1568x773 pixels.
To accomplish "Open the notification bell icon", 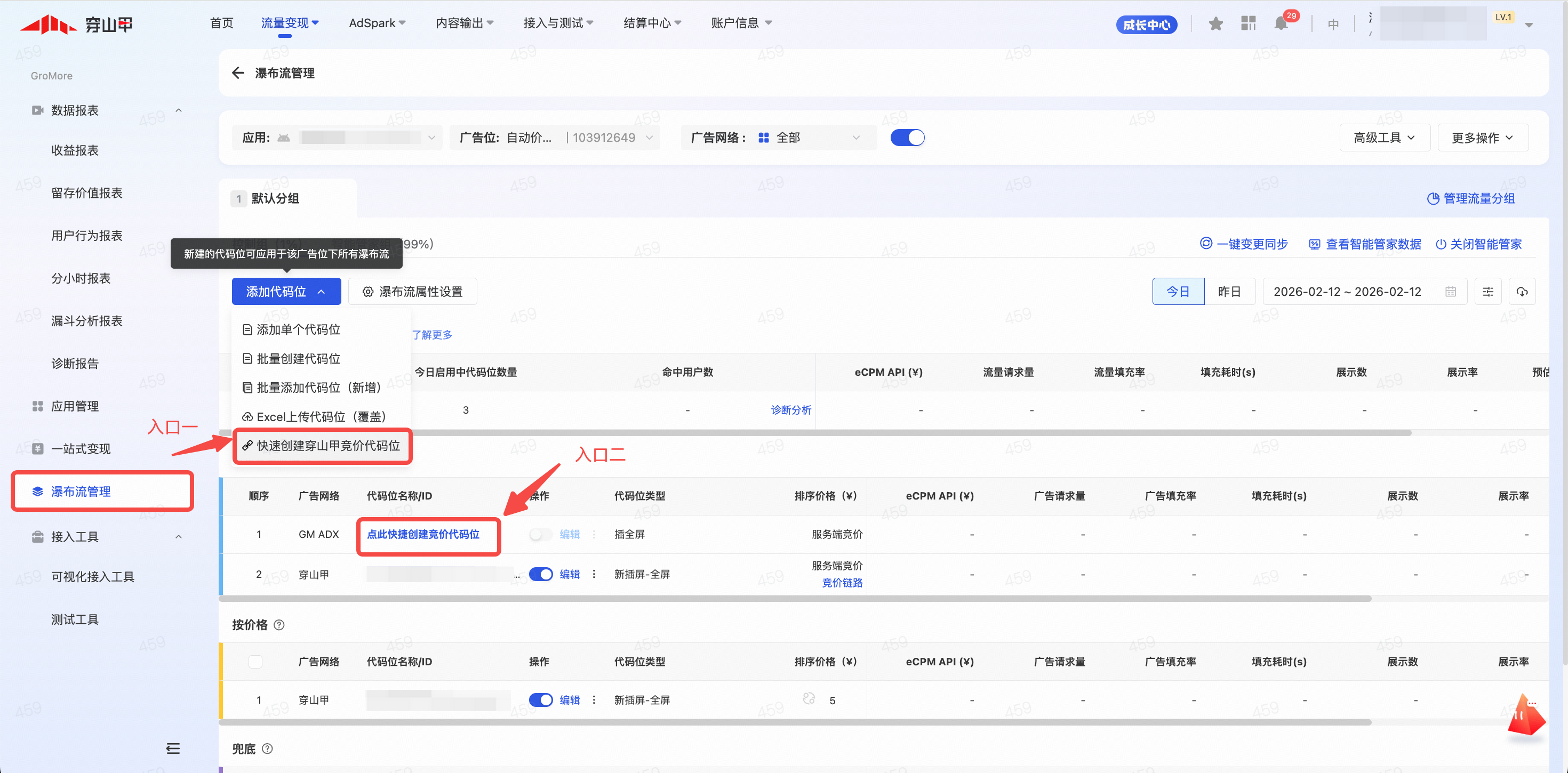I will coord(1281,25).
